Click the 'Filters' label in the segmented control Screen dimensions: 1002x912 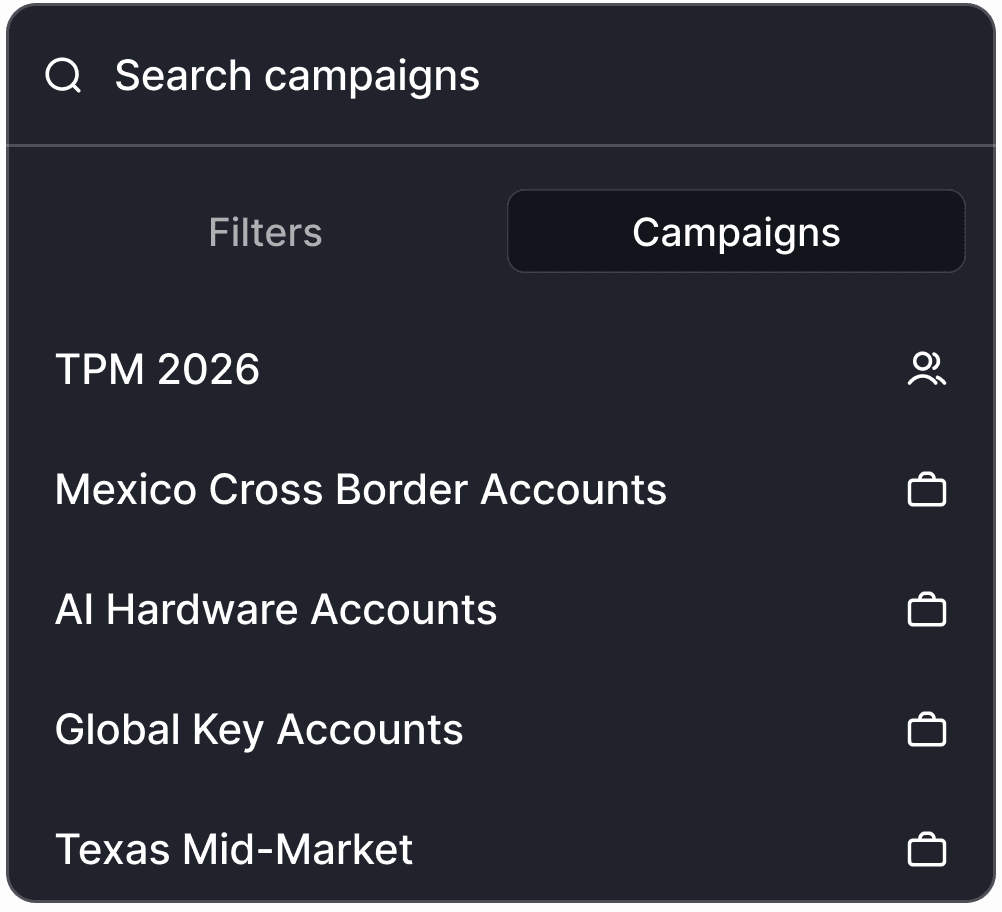(266, 232)
